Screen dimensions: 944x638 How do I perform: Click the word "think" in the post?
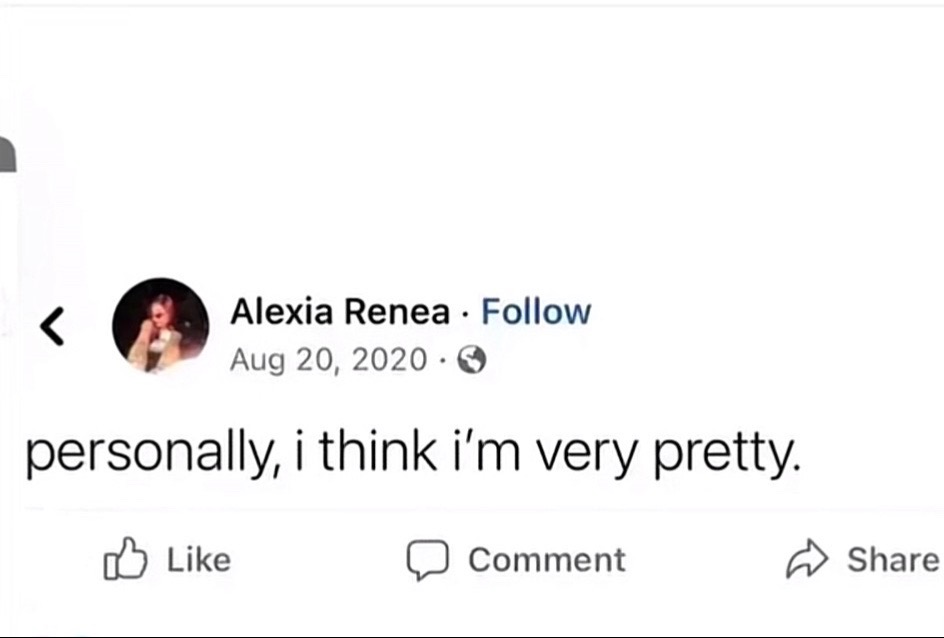[377, 451]
